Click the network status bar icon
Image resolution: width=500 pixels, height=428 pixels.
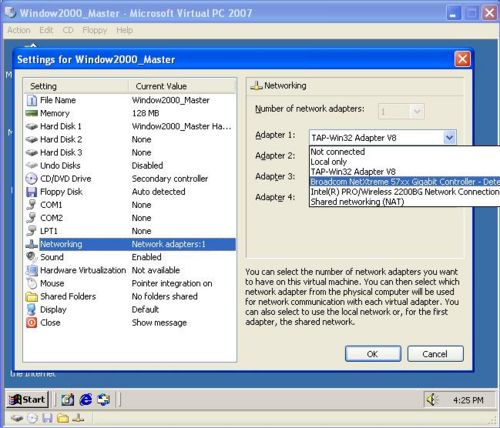click(78, 418)
